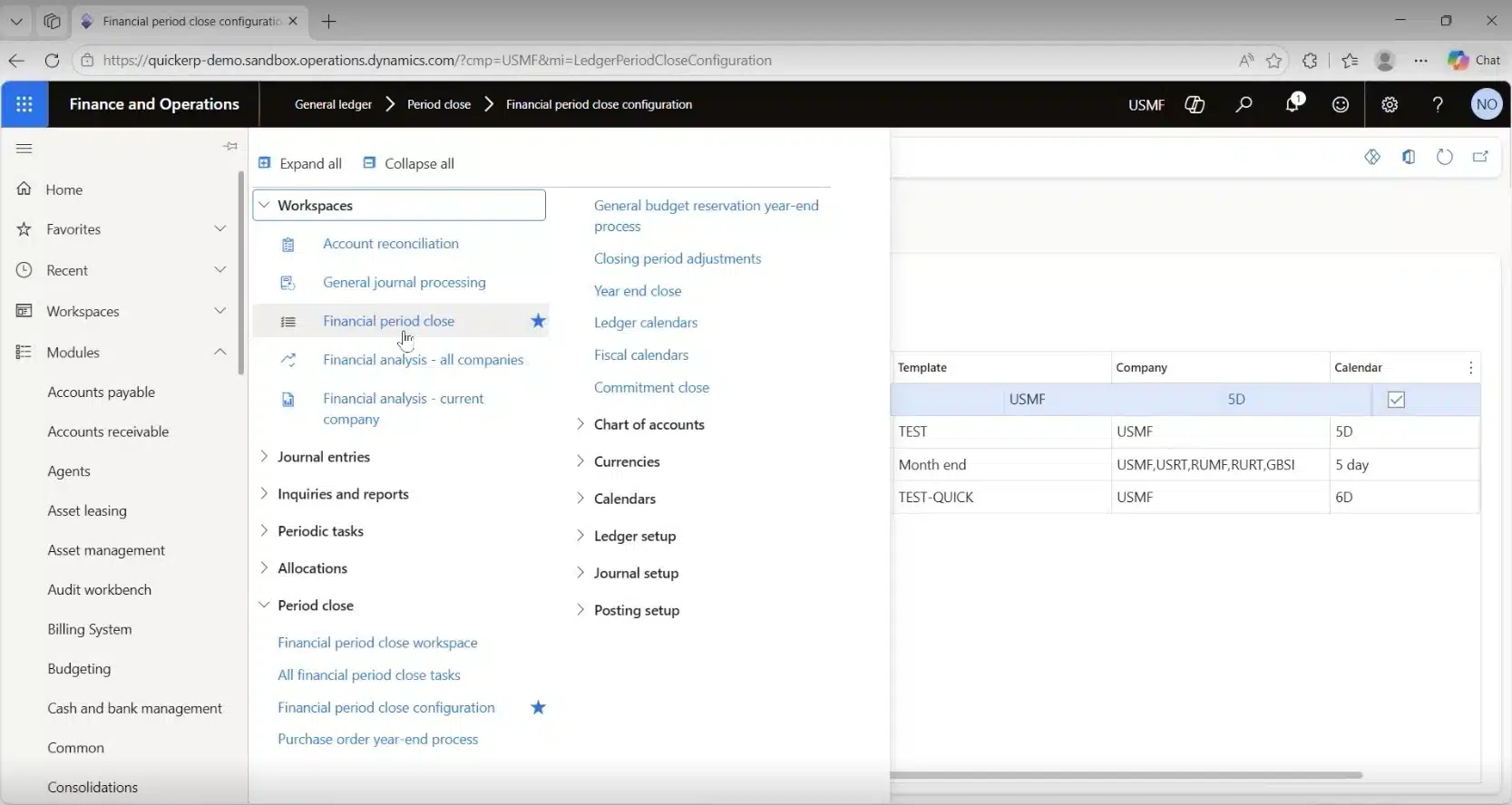Open Purchase order year-end process link
The image size is (1512, 805).
click(x=377, y=739)
